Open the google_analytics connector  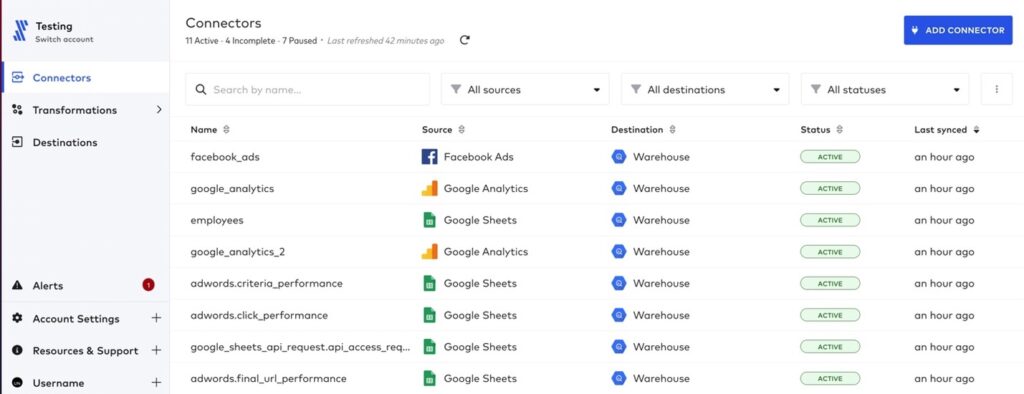[x=232, y=189]
